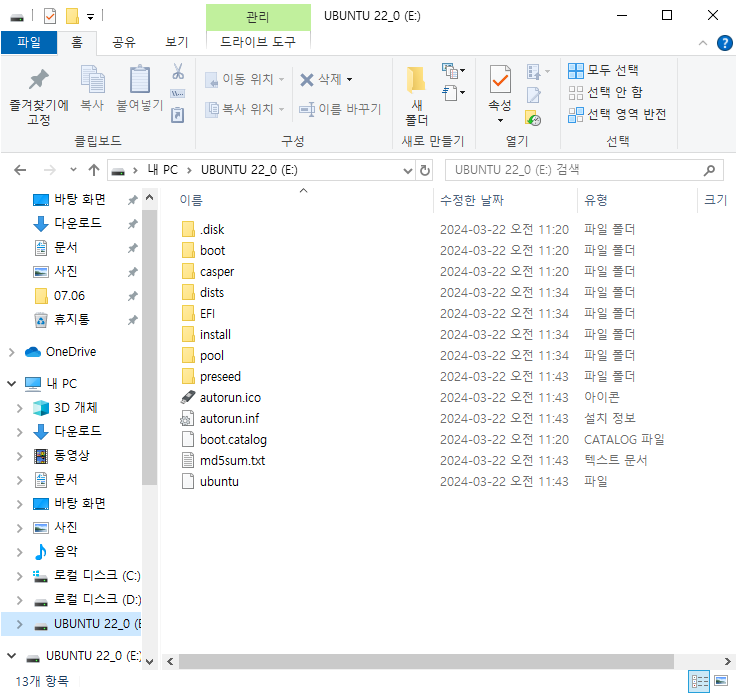This screenshot has width=737, height=694.
Task: Open the recent locations dropdown arrow
Action: pyautogui.click(x=73, y=170)
